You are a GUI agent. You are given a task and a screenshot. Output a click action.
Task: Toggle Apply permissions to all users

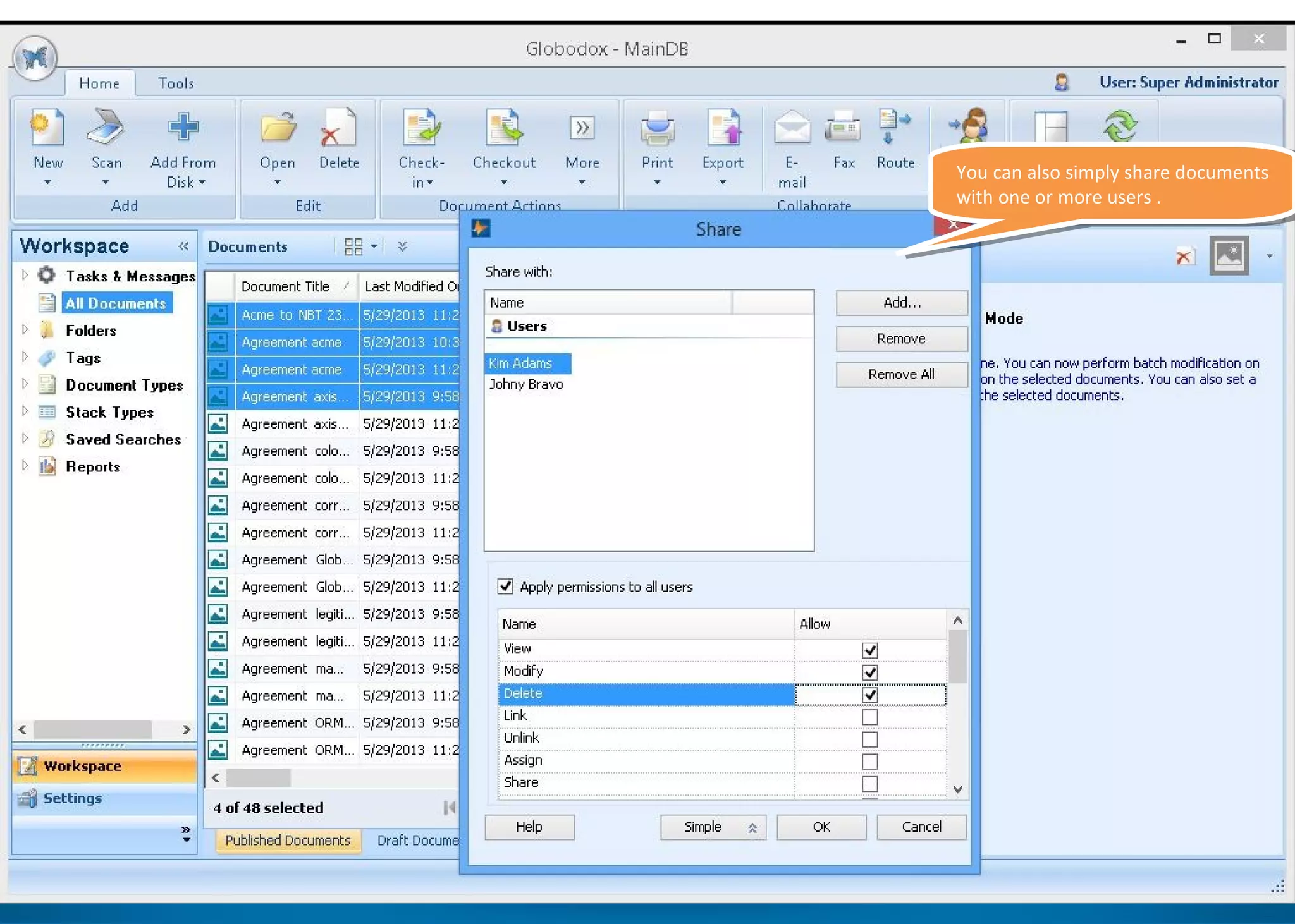point(505,586)
